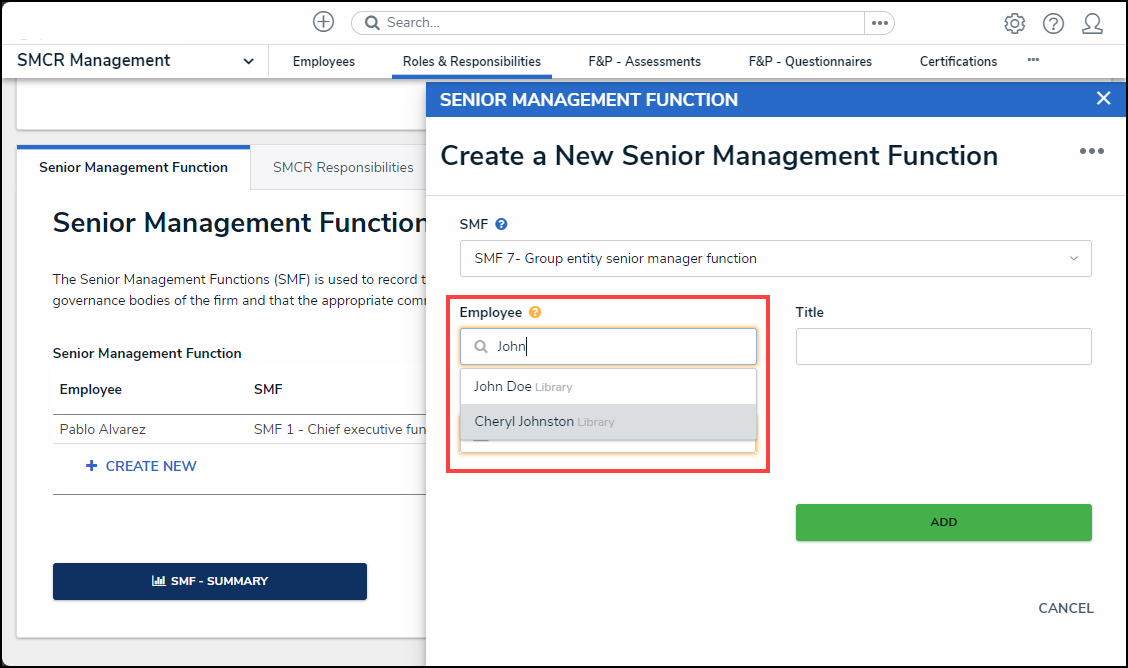Open the user profile icon

(x=1092, y=23)
